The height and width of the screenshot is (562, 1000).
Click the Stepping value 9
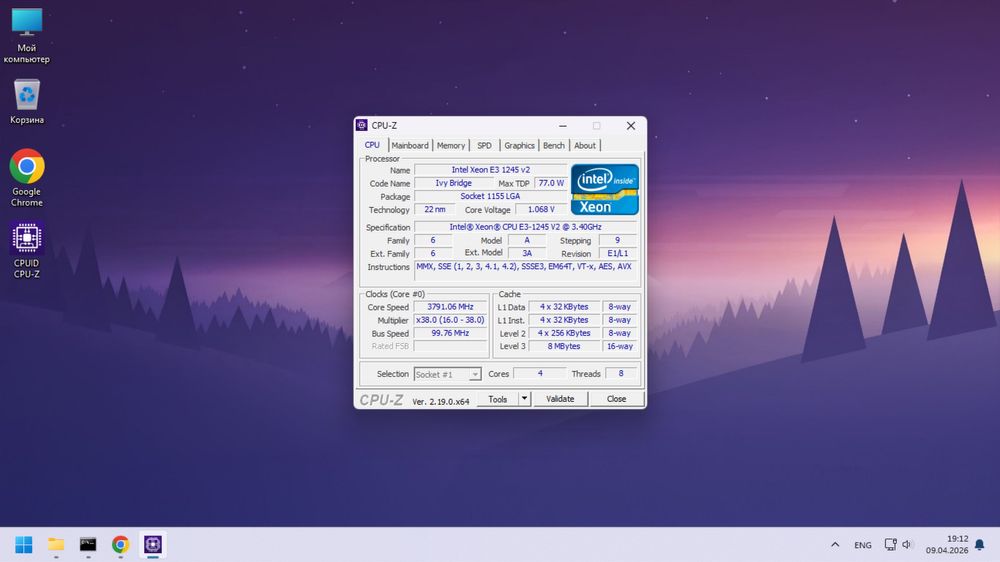617,240
